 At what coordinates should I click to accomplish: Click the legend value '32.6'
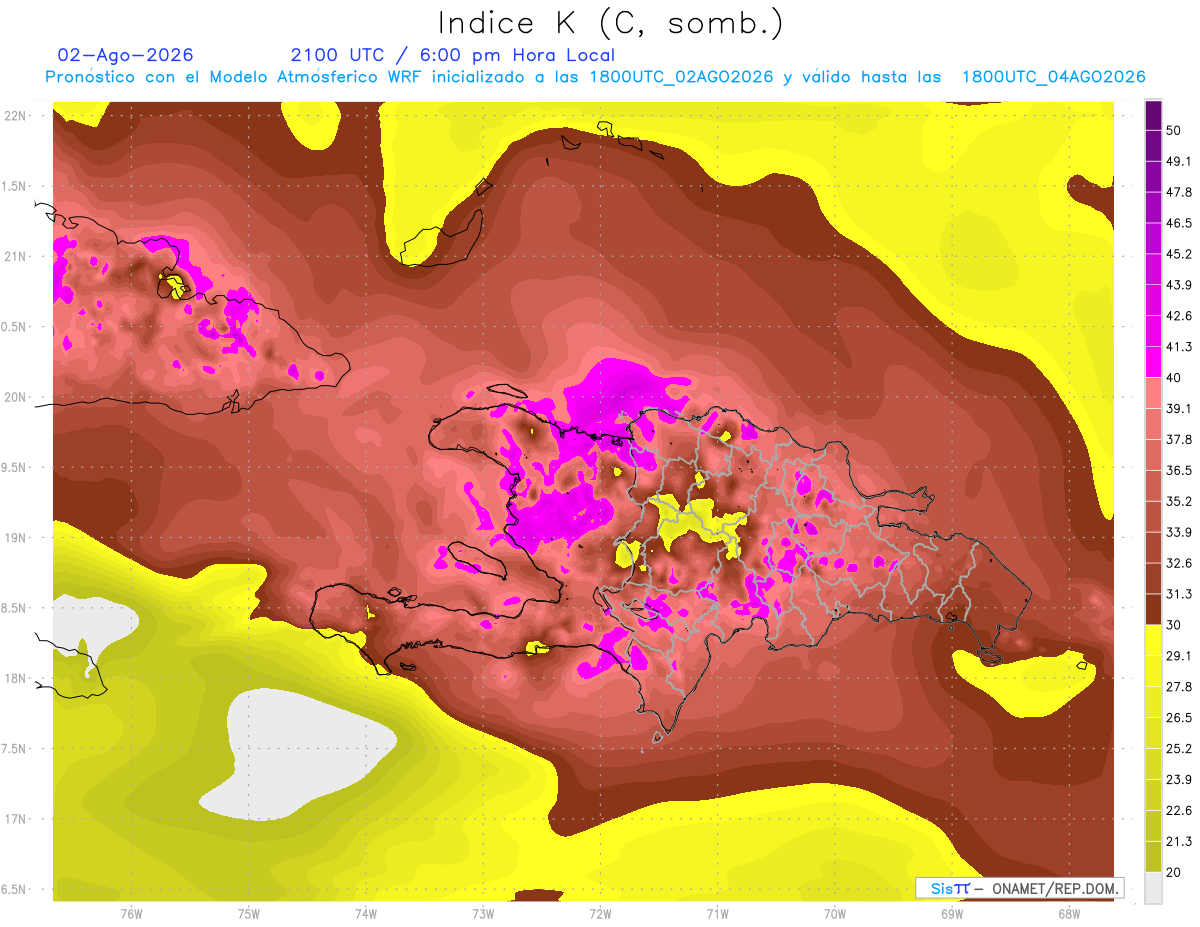[1180, 563]
